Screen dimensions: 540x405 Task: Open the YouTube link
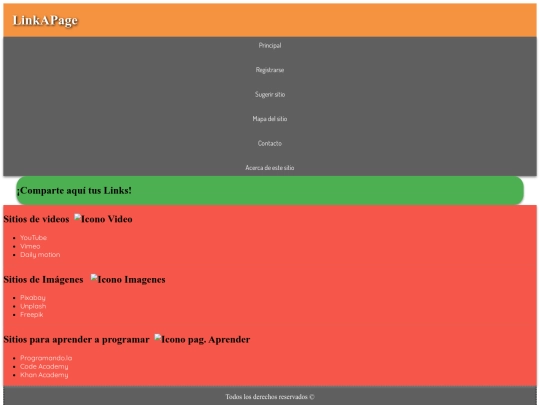33,238
